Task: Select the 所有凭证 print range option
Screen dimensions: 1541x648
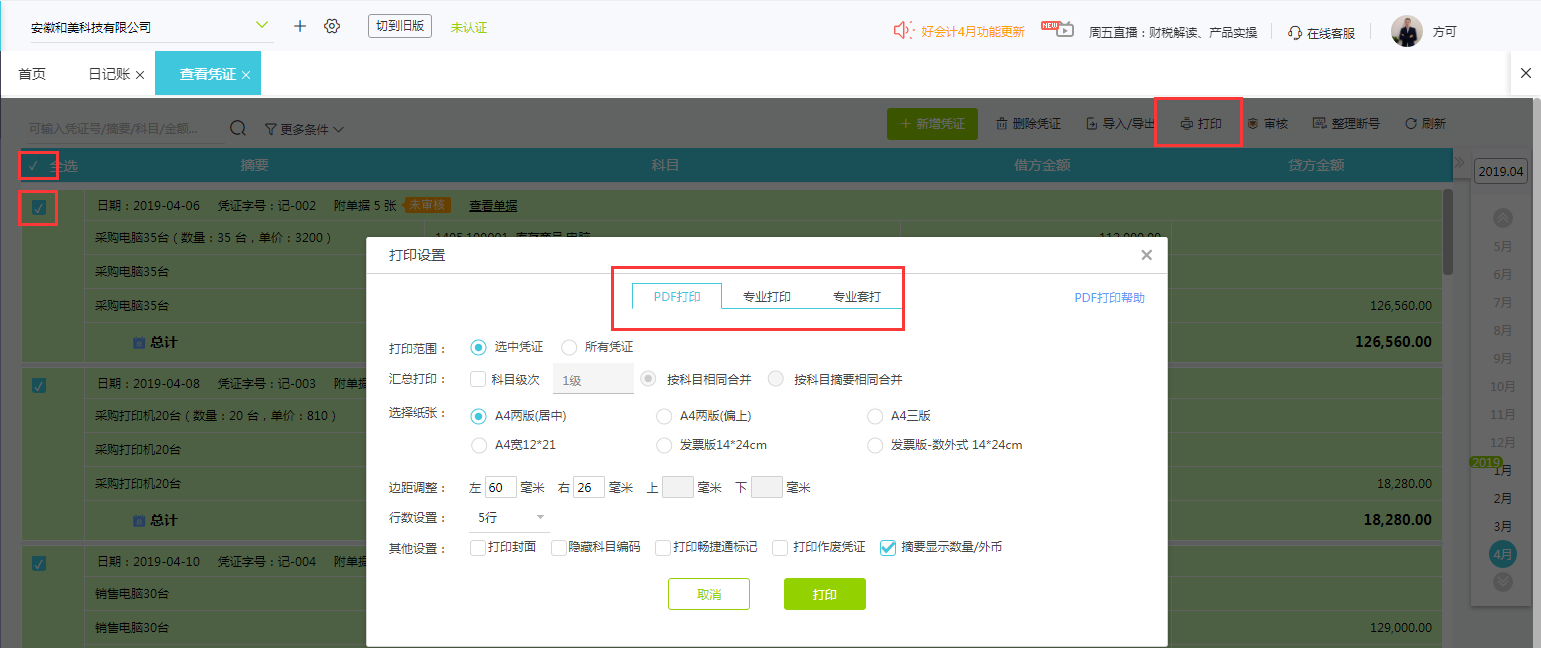Action: tap(570, 347)
